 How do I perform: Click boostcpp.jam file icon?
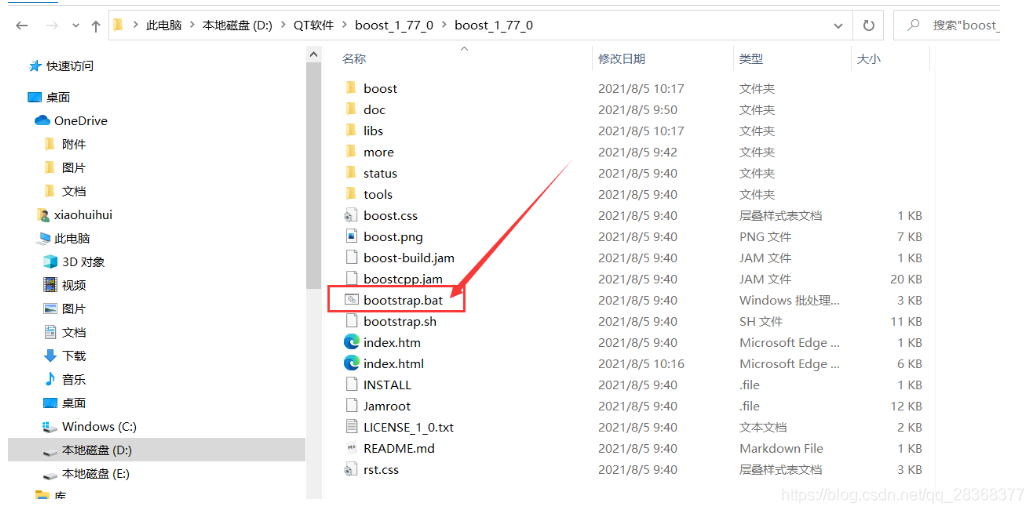point(351,278)
